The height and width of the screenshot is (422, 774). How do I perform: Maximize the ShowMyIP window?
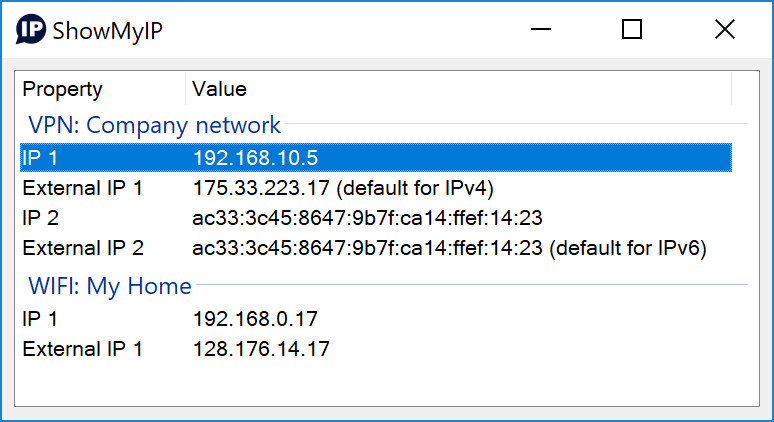[632, 30]
